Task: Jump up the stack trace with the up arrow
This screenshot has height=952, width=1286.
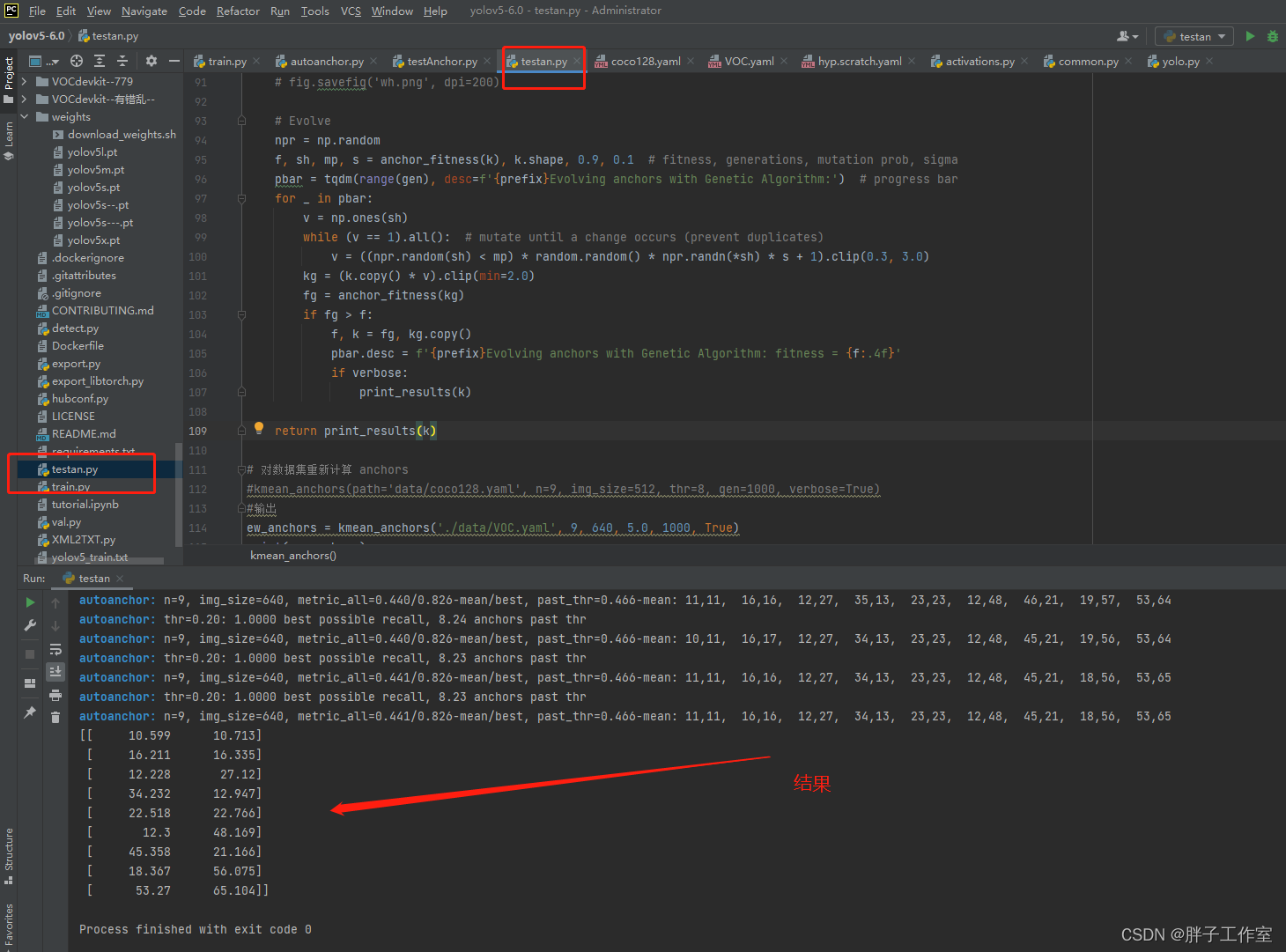Action: click(x=55, y=602)
